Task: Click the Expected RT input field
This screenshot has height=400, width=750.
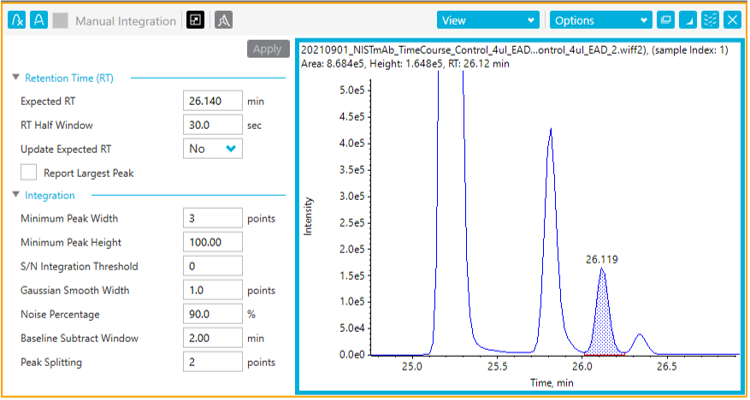Action: click(214, 101)
